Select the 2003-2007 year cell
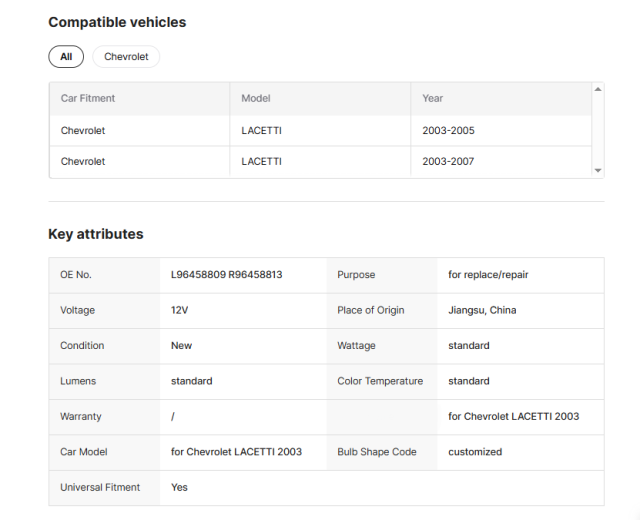 [448, 161]
